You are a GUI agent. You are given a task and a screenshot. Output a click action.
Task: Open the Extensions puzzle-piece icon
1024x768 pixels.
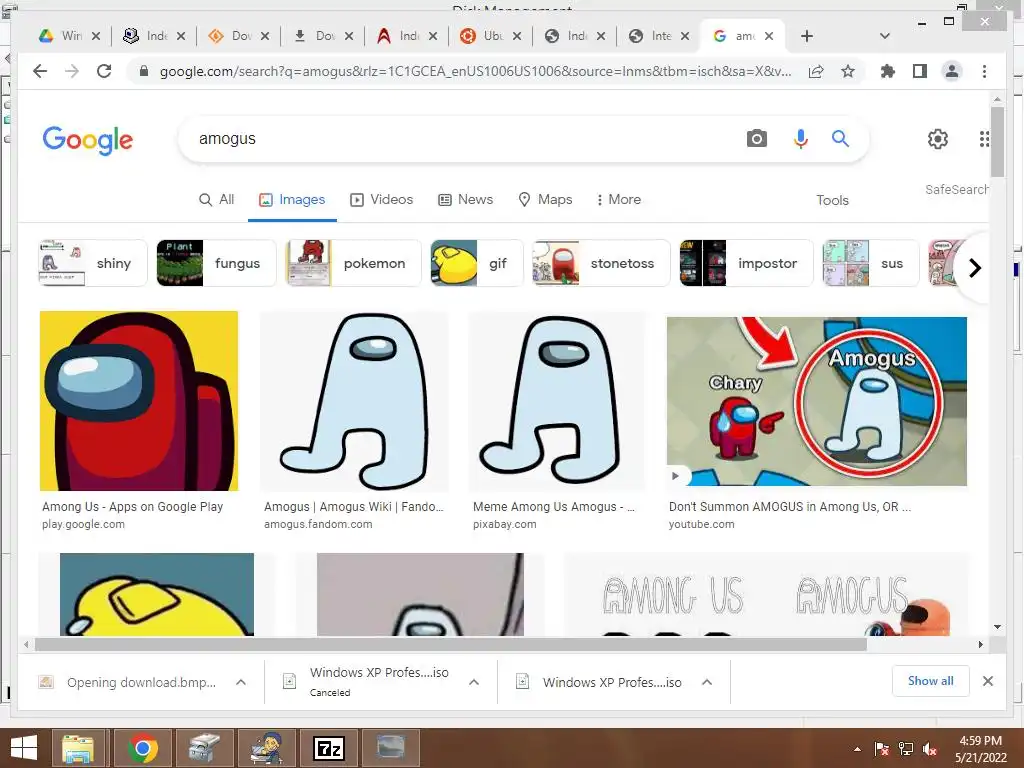point(888,71)
